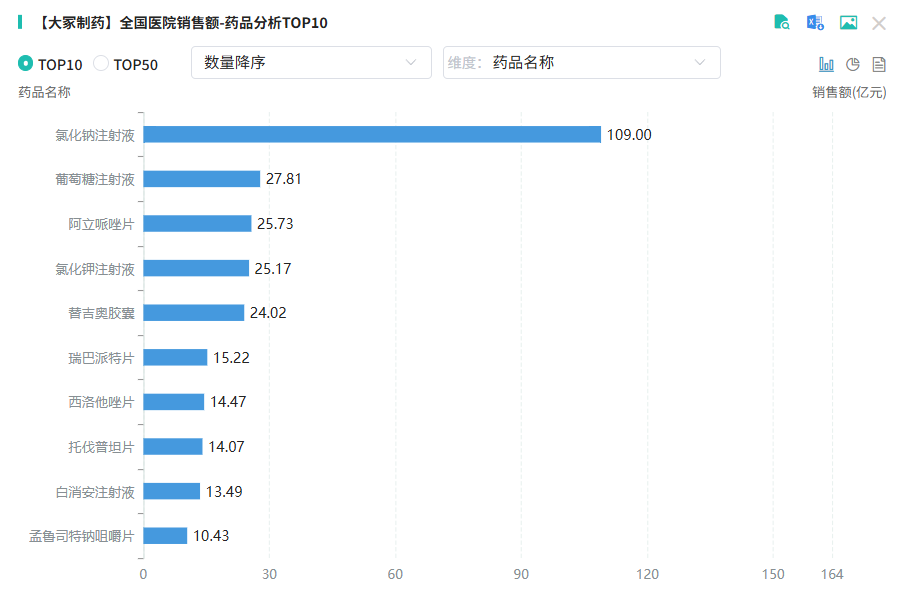Click the 白消安注射液 bar
This screenshot has width=903, height=593.
pyautogui.click(x=172, y=491)
